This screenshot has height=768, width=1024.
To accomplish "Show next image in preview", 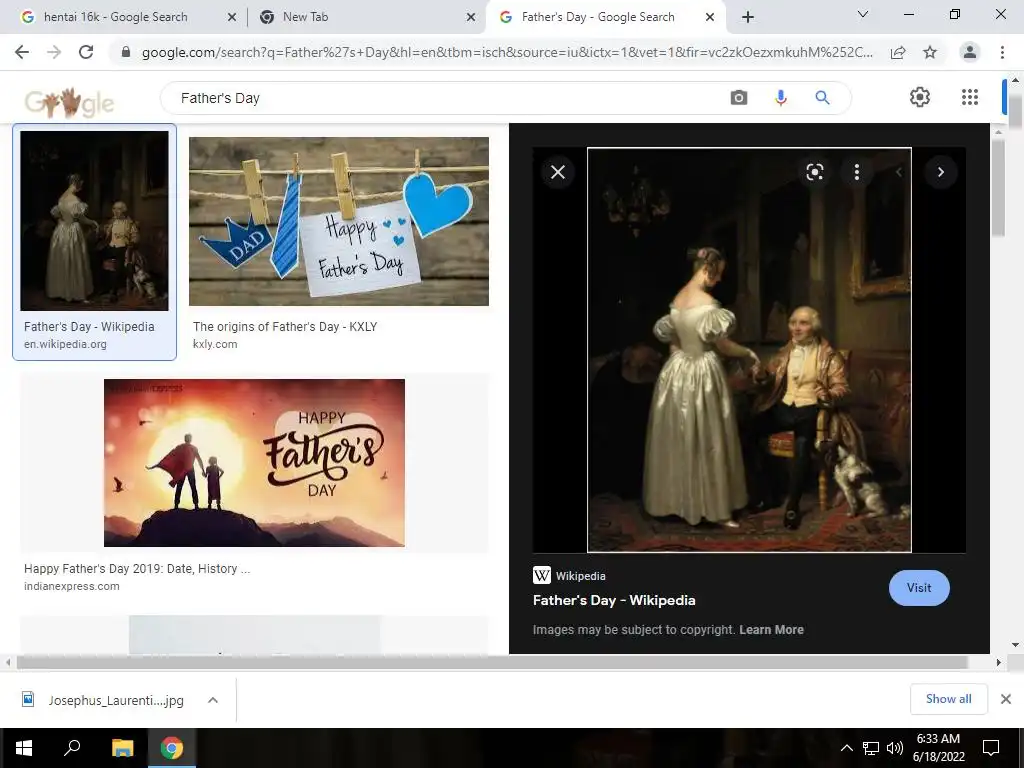I will click(x=940, y=172).
